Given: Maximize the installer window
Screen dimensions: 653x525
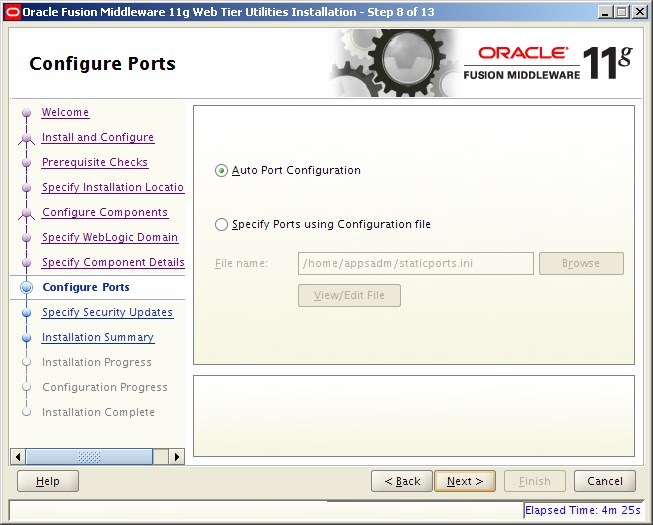Looking at the screenshot, I should [x=622, y=12].
